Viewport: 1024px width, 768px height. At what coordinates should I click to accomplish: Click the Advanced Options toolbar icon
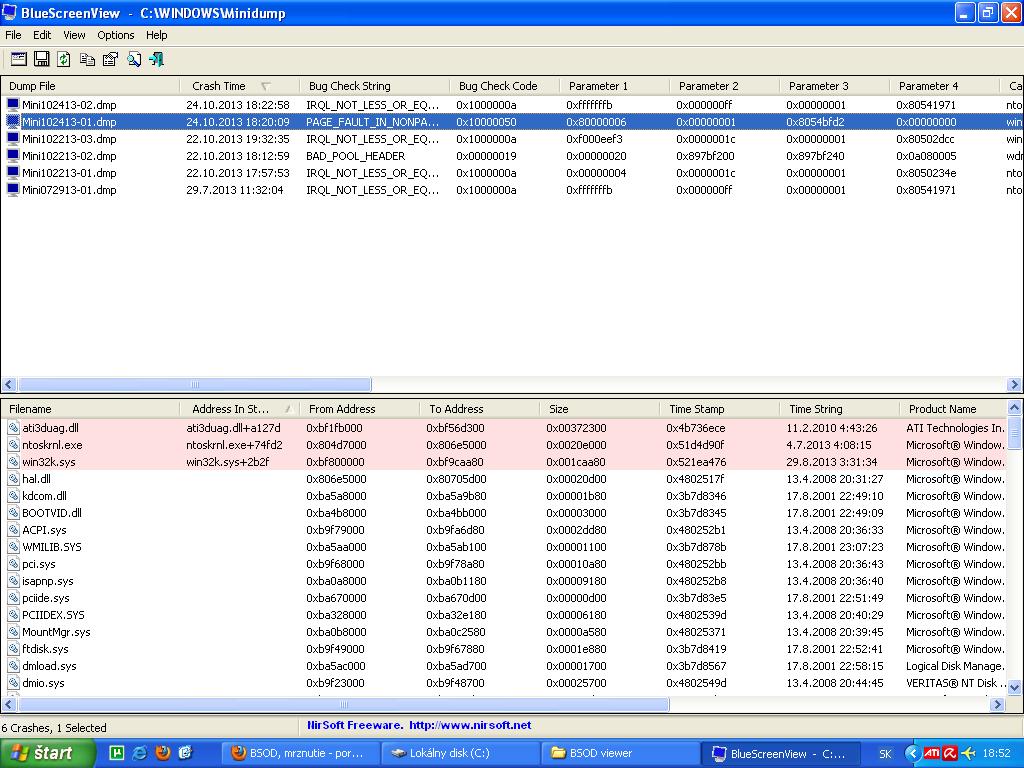pos(19,60)
